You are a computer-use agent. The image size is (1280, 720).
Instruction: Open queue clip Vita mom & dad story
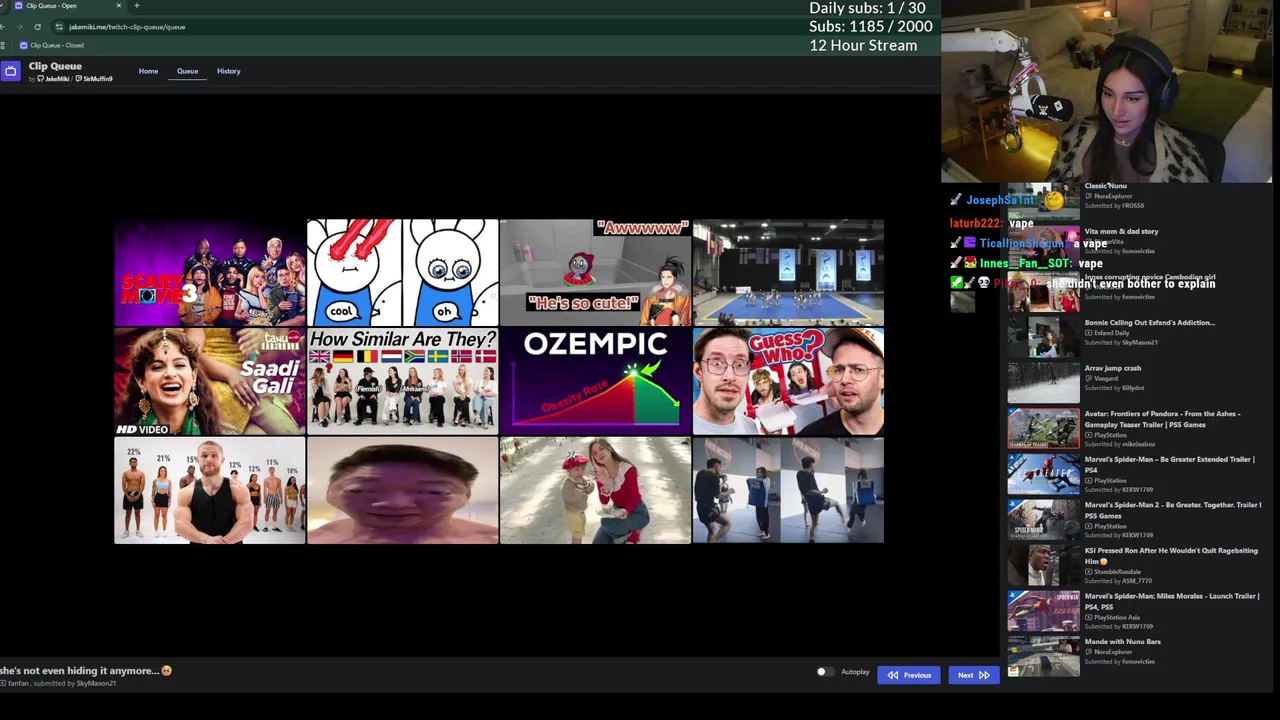(1121, 231)
